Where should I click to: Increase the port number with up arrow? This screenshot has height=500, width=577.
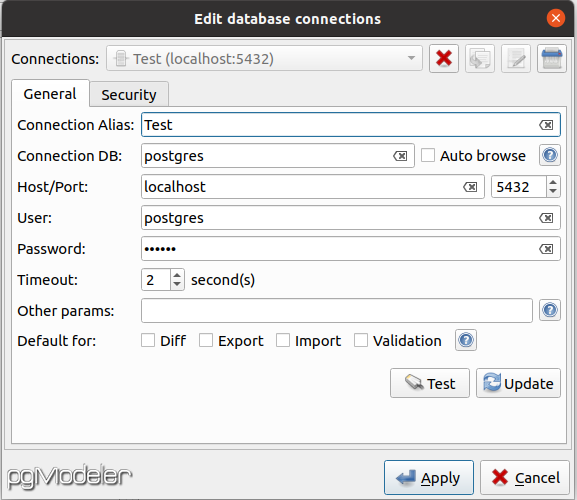click(553, 182)
